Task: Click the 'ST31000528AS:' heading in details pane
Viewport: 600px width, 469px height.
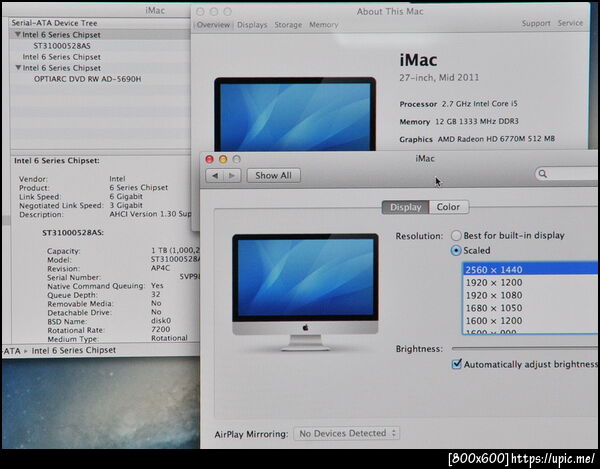Action: coord(73,233)
